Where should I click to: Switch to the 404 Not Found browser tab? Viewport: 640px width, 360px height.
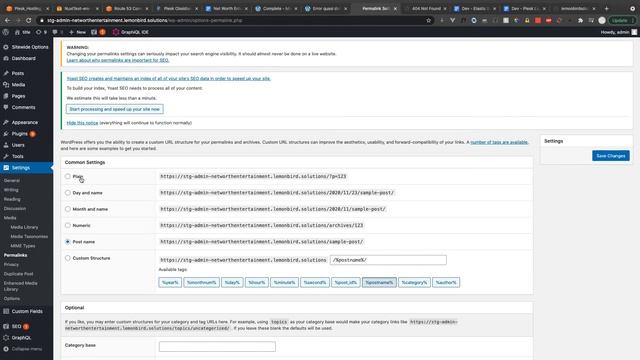pyautogui.click(x=426, y=8)
